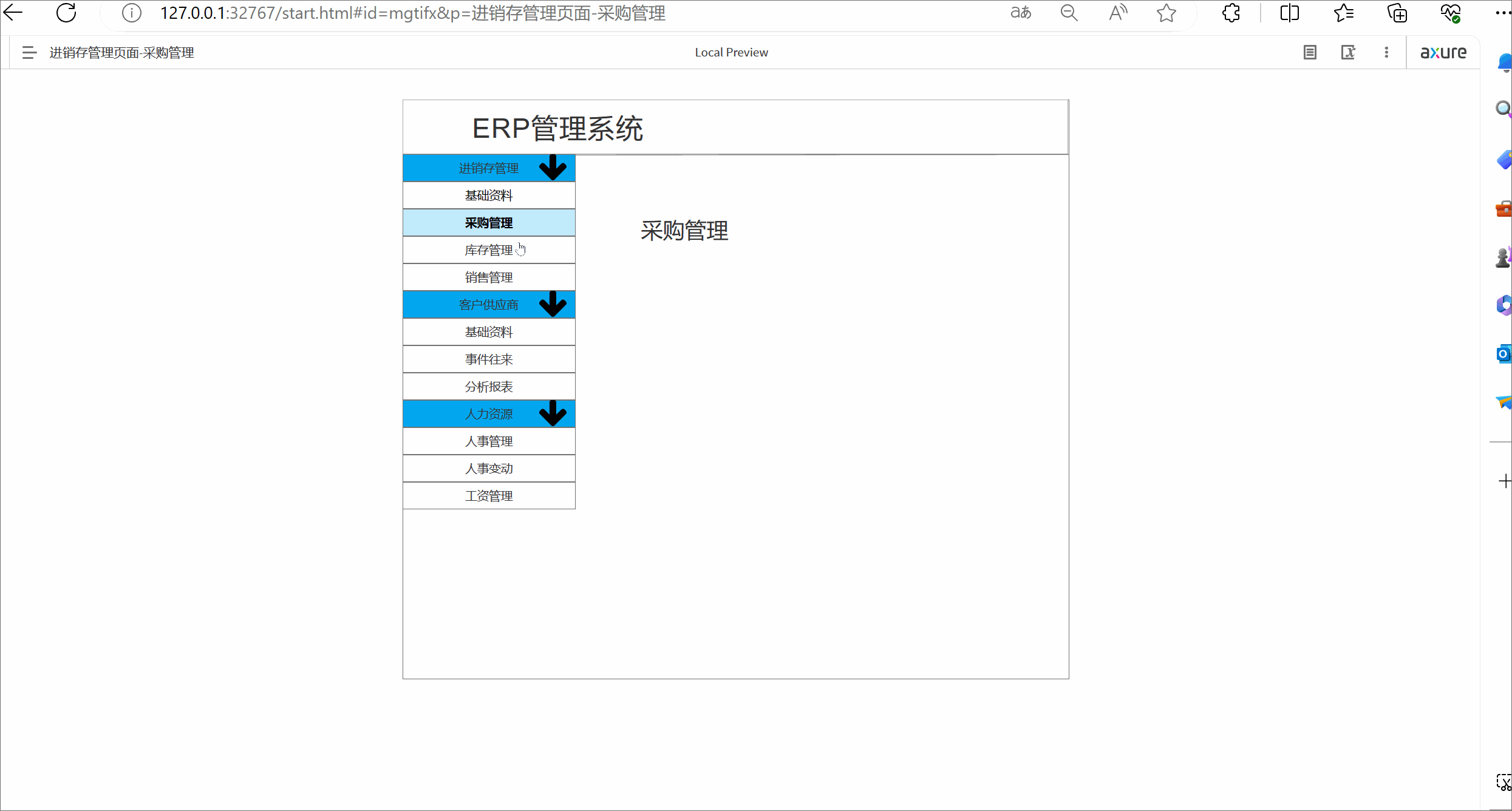Select the 库存管理 menu item

tap(489, 250)
